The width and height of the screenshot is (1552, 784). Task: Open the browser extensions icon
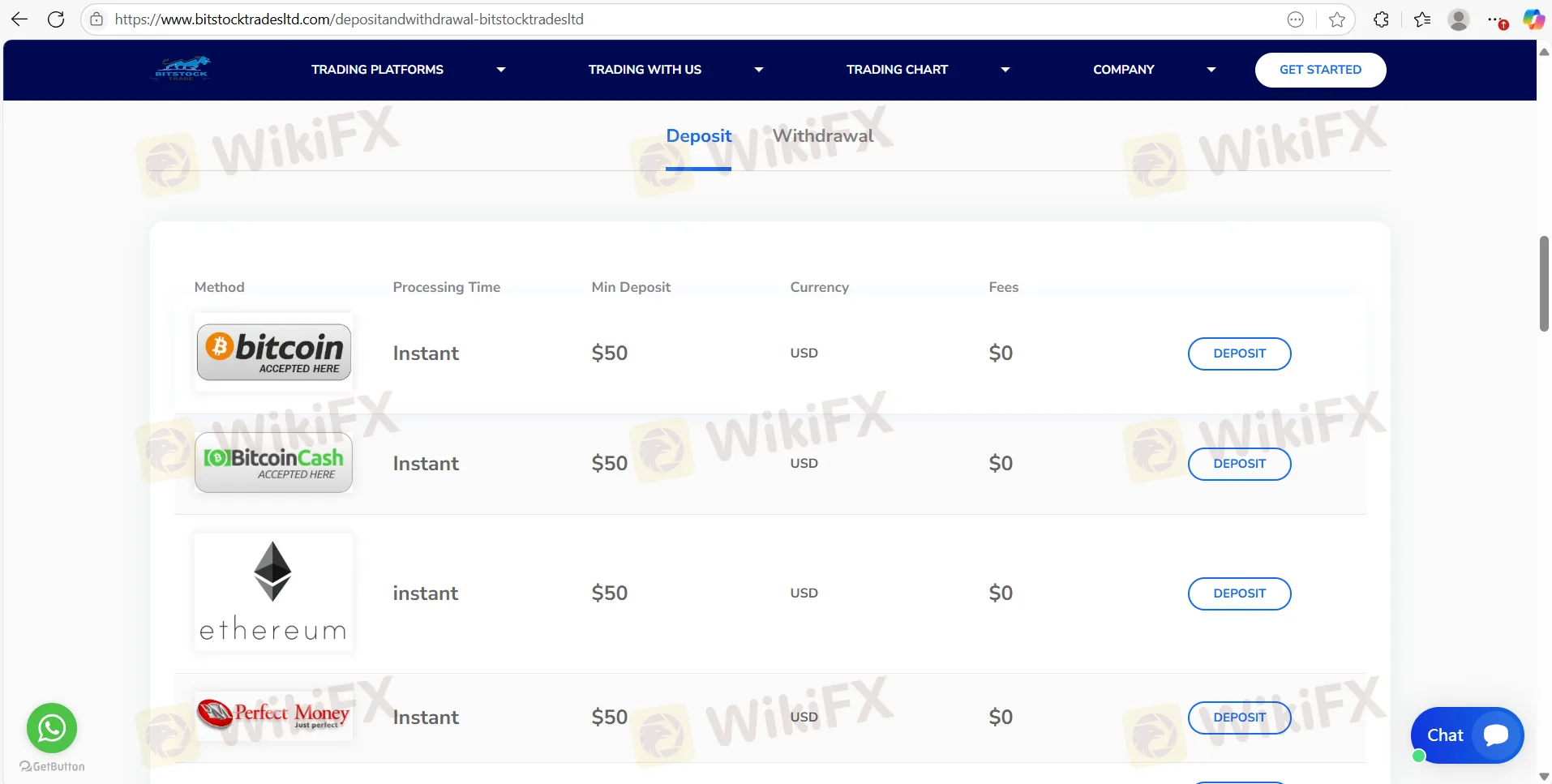point(1381,19)
